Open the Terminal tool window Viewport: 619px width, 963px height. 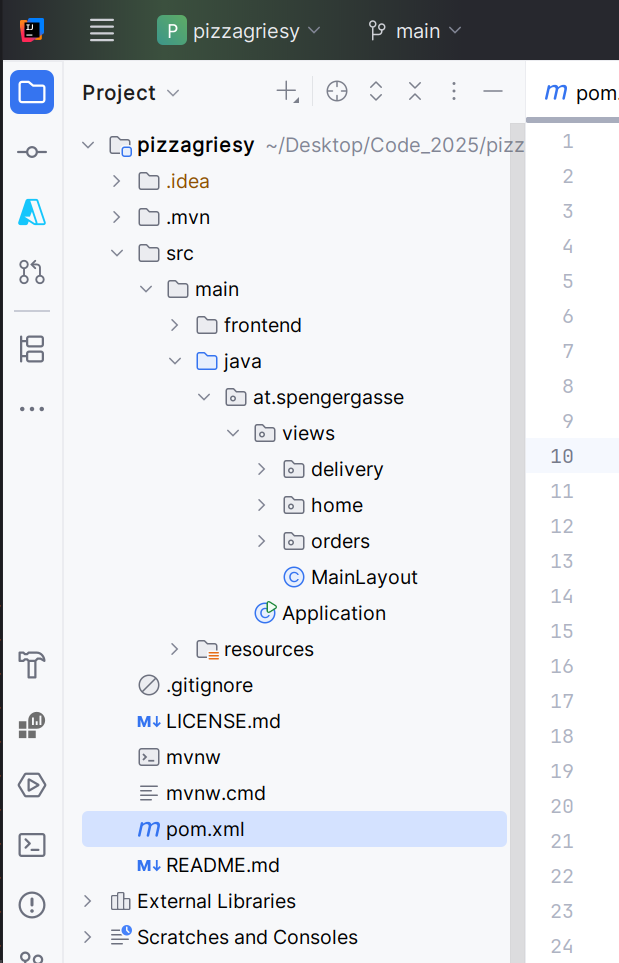click(x=32, y=845)
